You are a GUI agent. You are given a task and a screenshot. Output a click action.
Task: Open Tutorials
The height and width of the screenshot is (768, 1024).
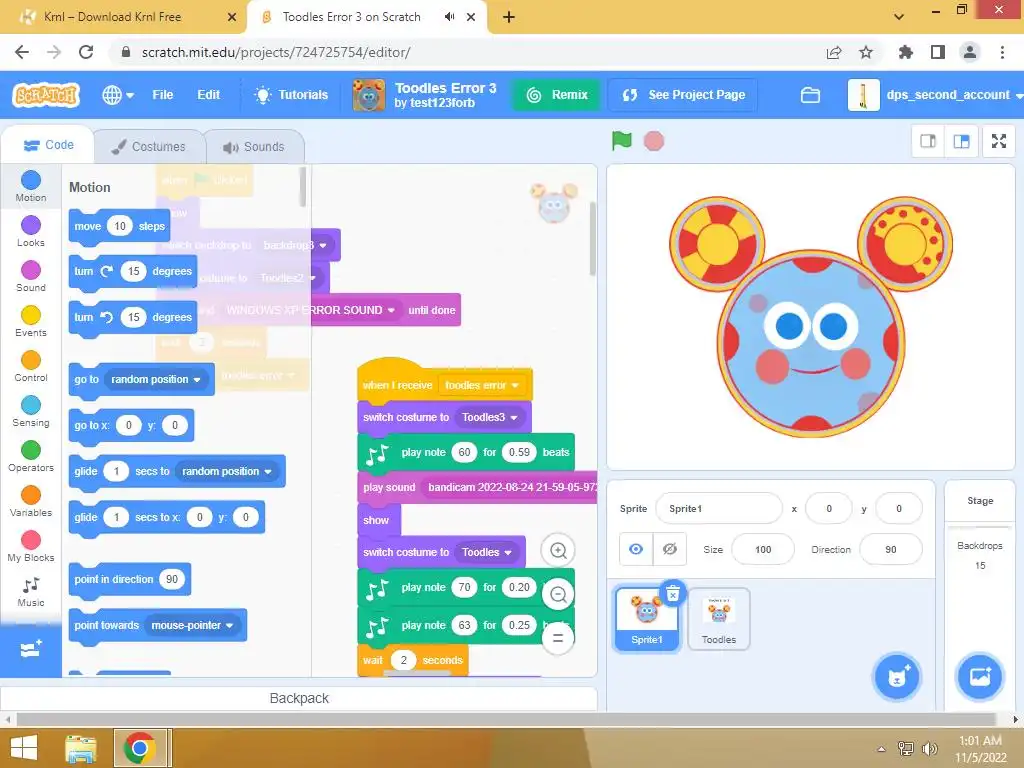pyautogui.click(x=291, y=95)
